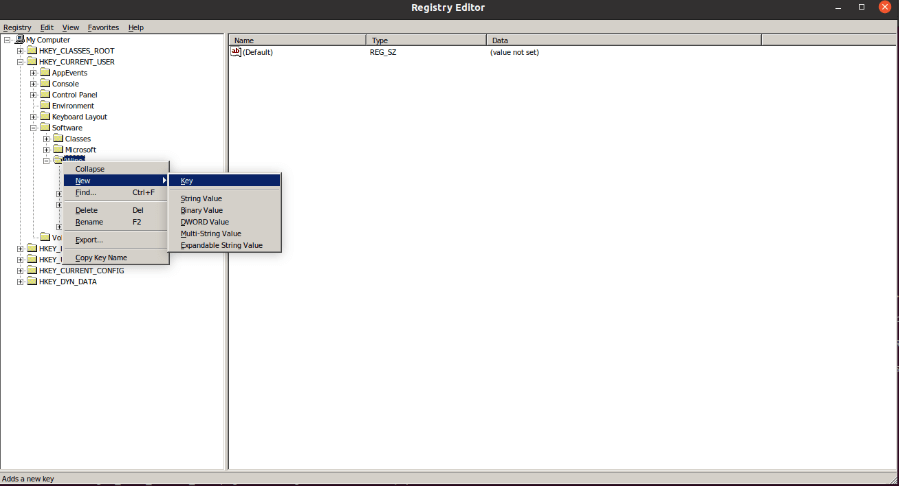The width and height of the screenshot is (899, 486).
Task: Choose Copy Key Name option
Action: (x=116, y=257)
